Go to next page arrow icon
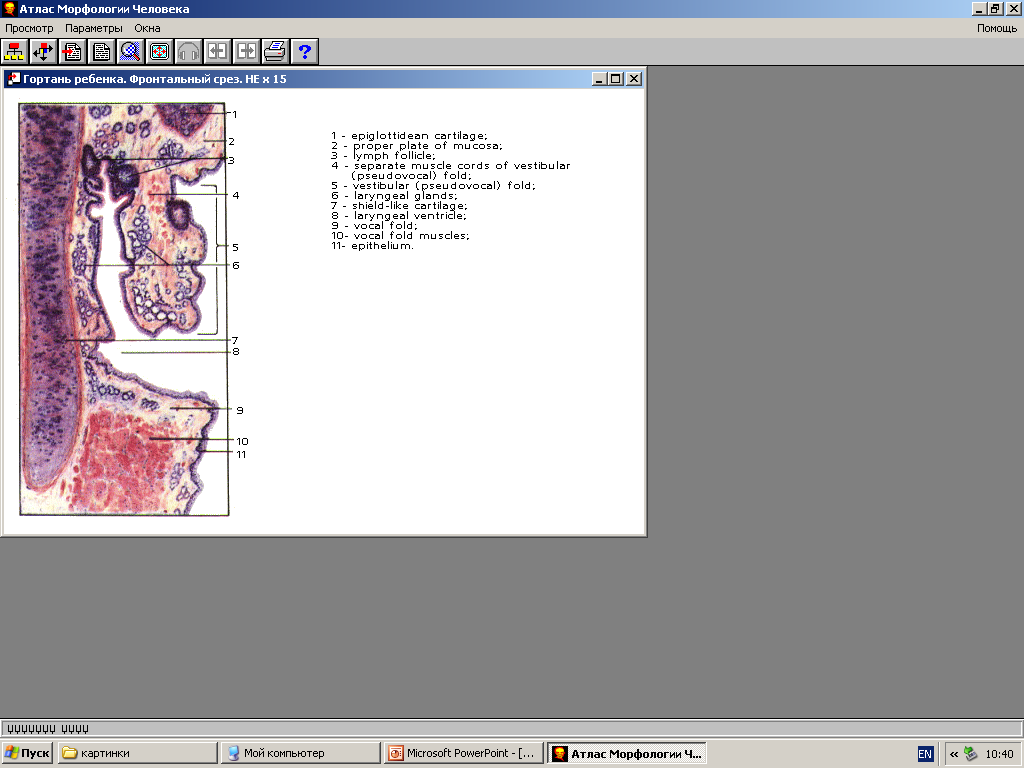The width and height of the screenshot is (1024, 768). 246,52
